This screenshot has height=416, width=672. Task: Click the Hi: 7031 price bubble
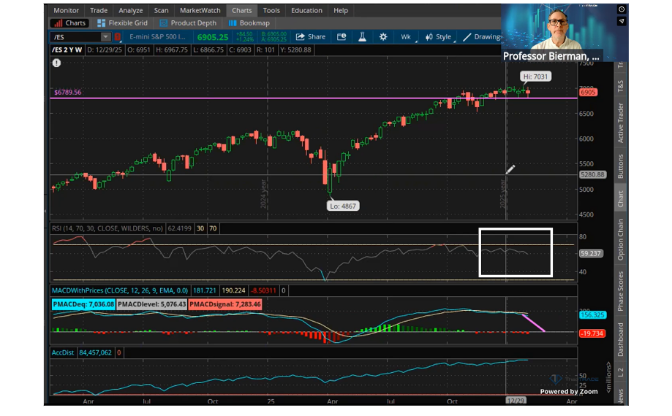point(535,77)
